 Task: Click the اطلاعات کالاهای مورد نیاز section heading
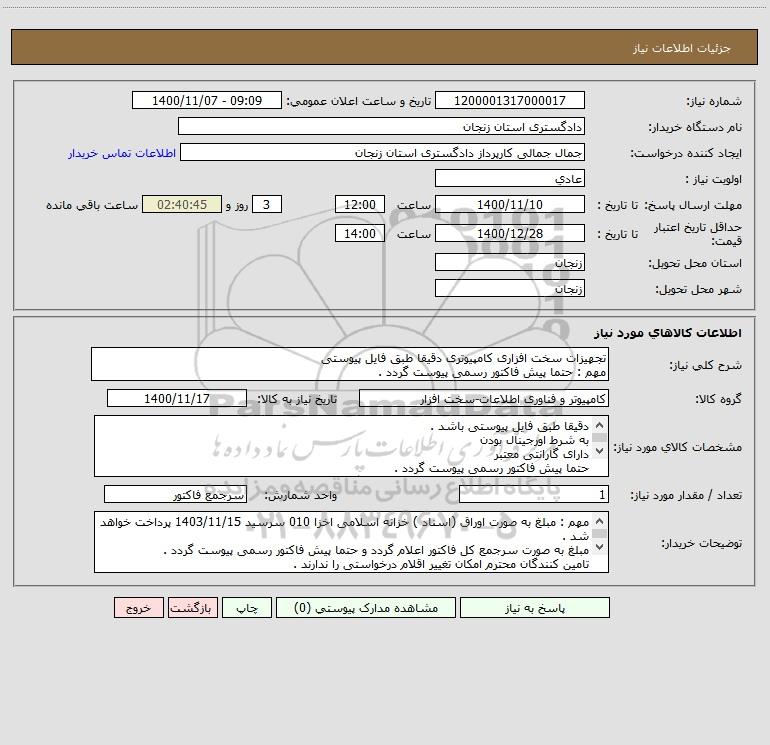pyautogui.click(x=668, y=333)
